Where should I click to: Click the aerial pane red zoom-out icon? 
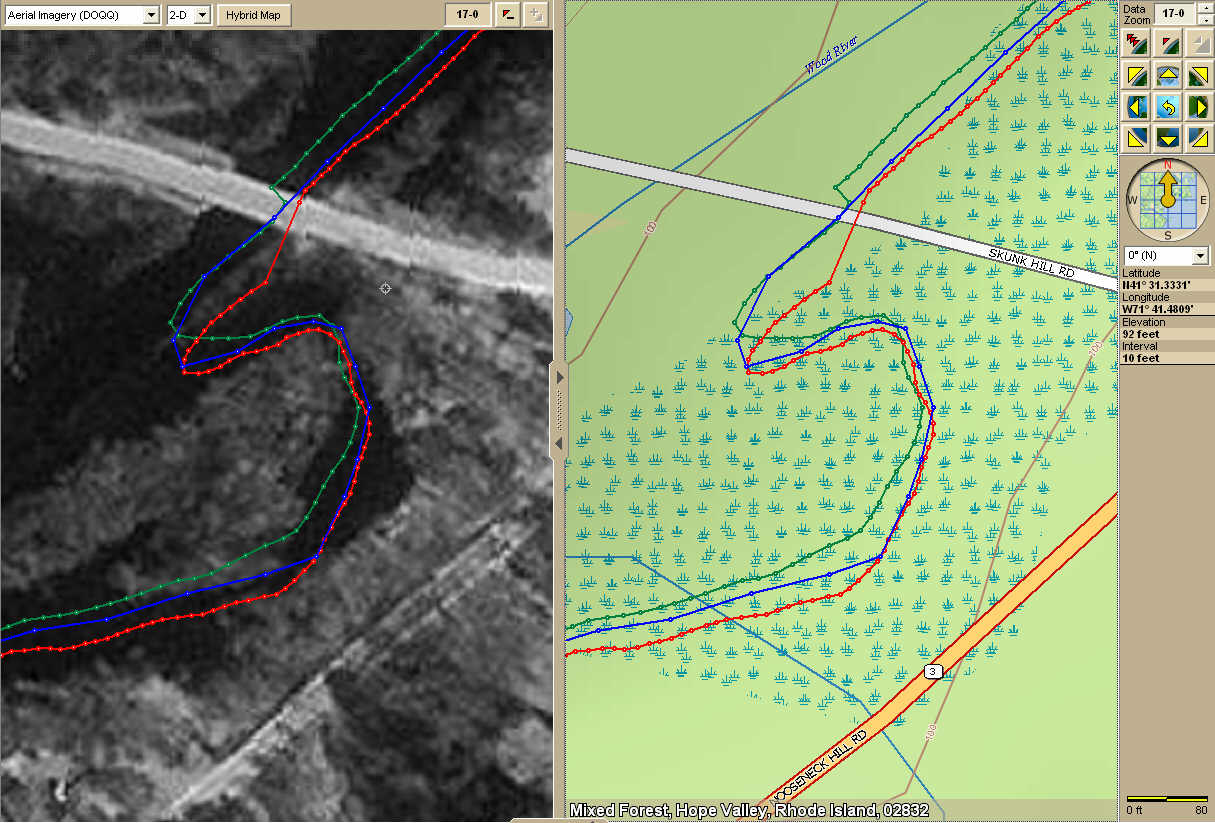click(x=508, y=14)
